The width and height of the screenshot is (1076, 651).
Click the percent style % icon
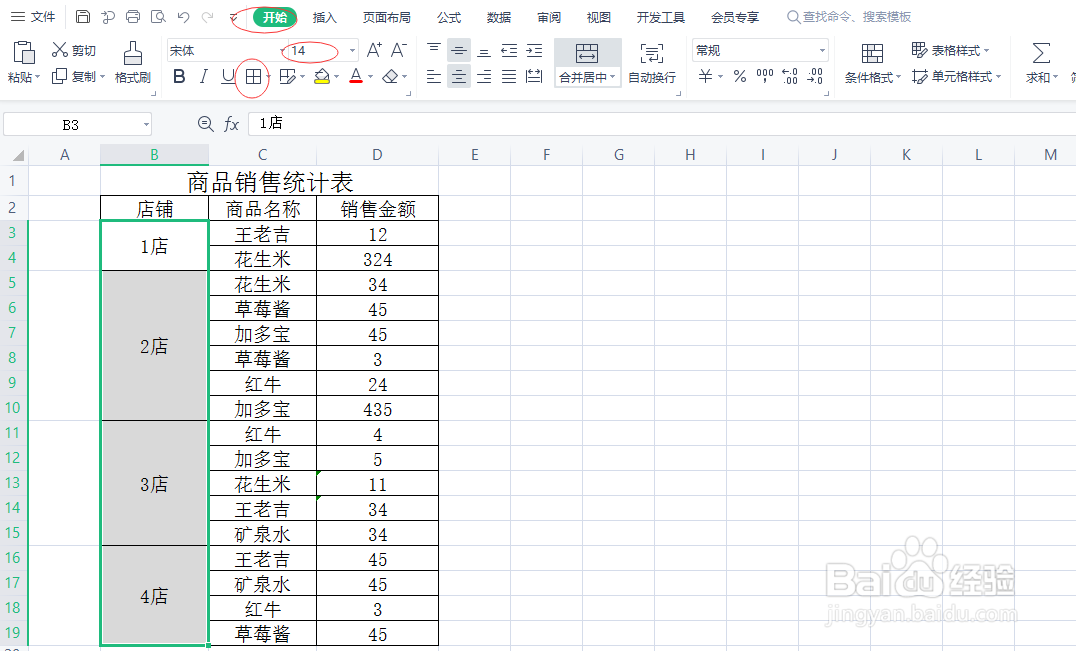740,76
